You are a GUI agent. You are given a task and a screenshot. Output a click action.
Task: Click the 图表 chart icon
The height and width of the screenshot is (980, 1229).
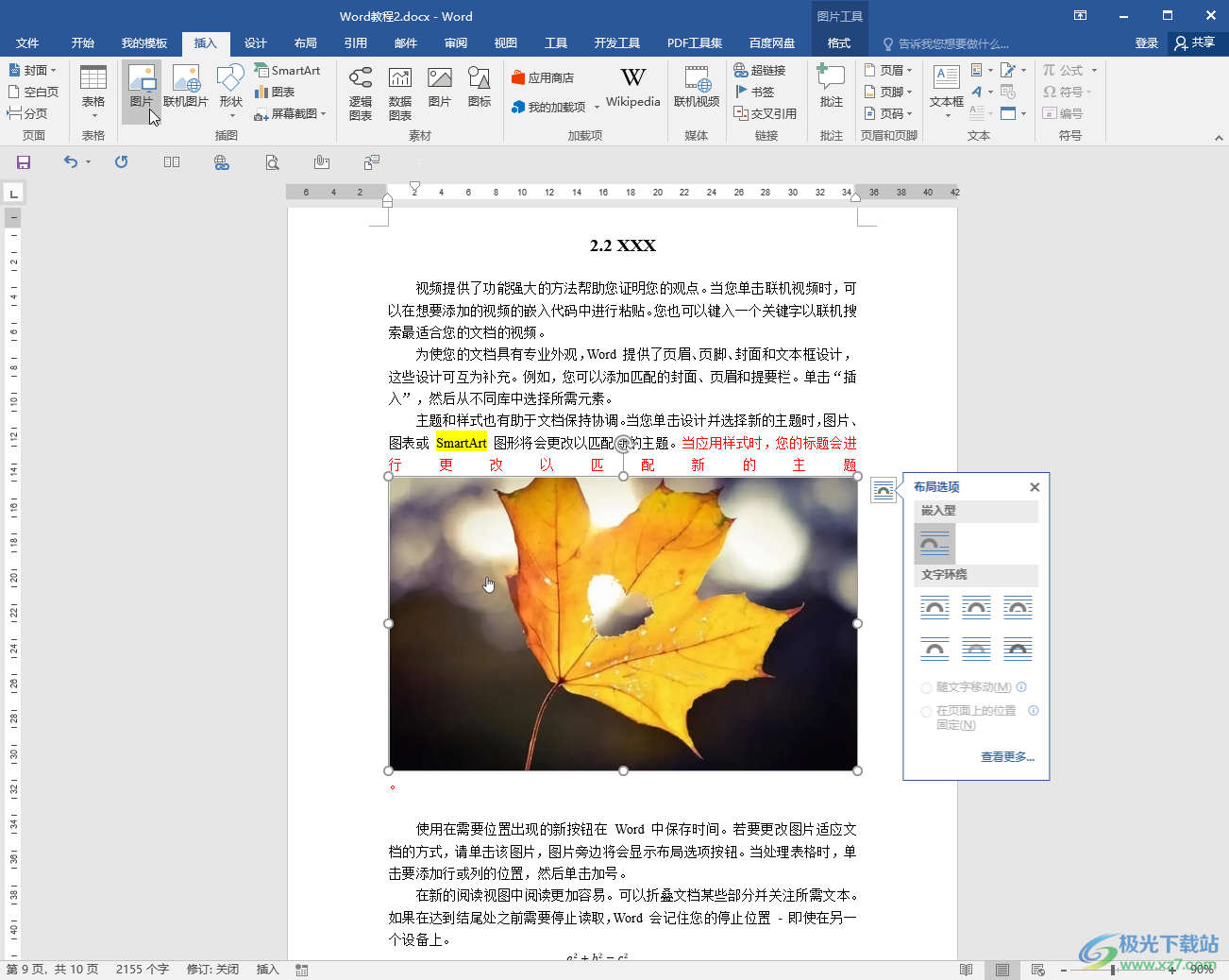[x=275, y=92]
